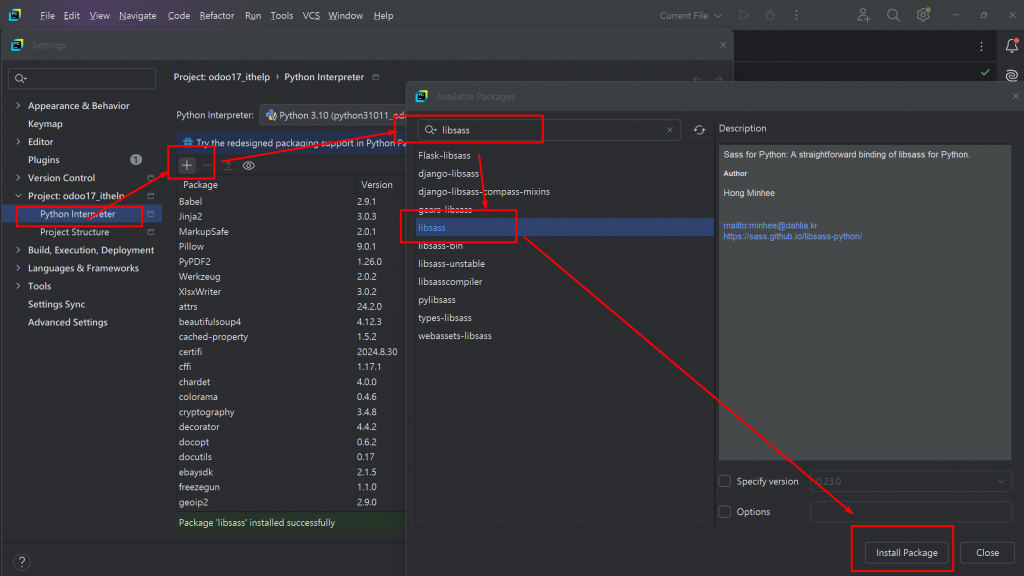Open the more actions menu beside Debug
This screenshot has height=576, width=1024.
pyautogui.click(x=796, y=15)
